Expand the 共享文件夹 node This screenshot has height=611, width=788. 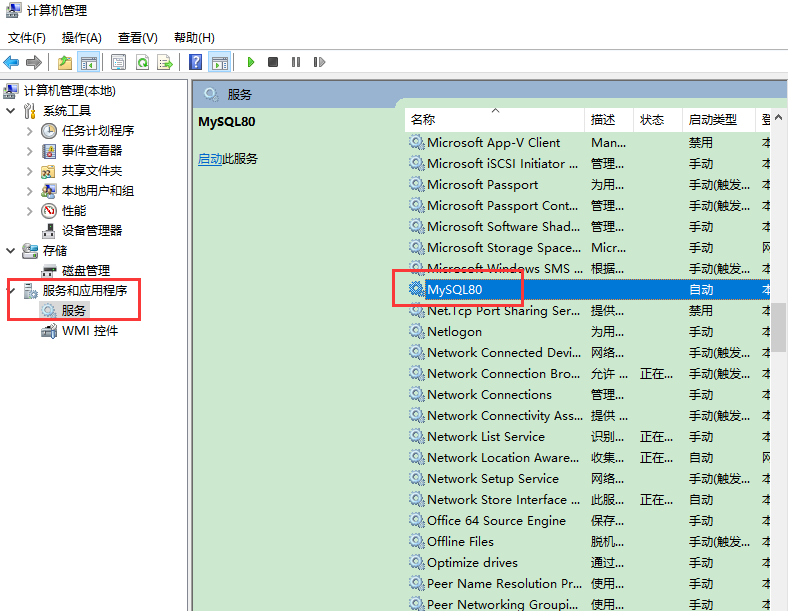[30, 171]
